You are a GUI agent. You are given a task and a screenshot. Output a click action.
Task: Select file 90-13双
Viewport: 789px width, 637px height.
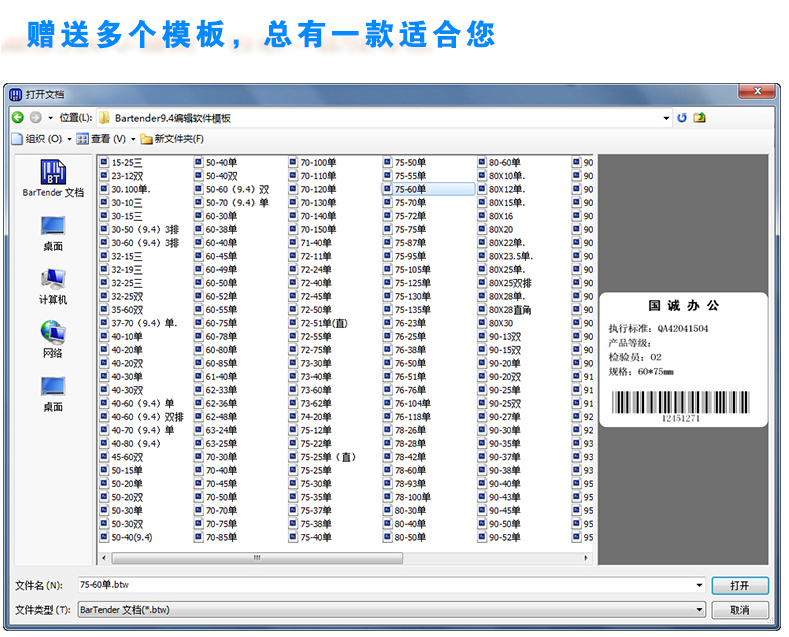tap(505, 336)
